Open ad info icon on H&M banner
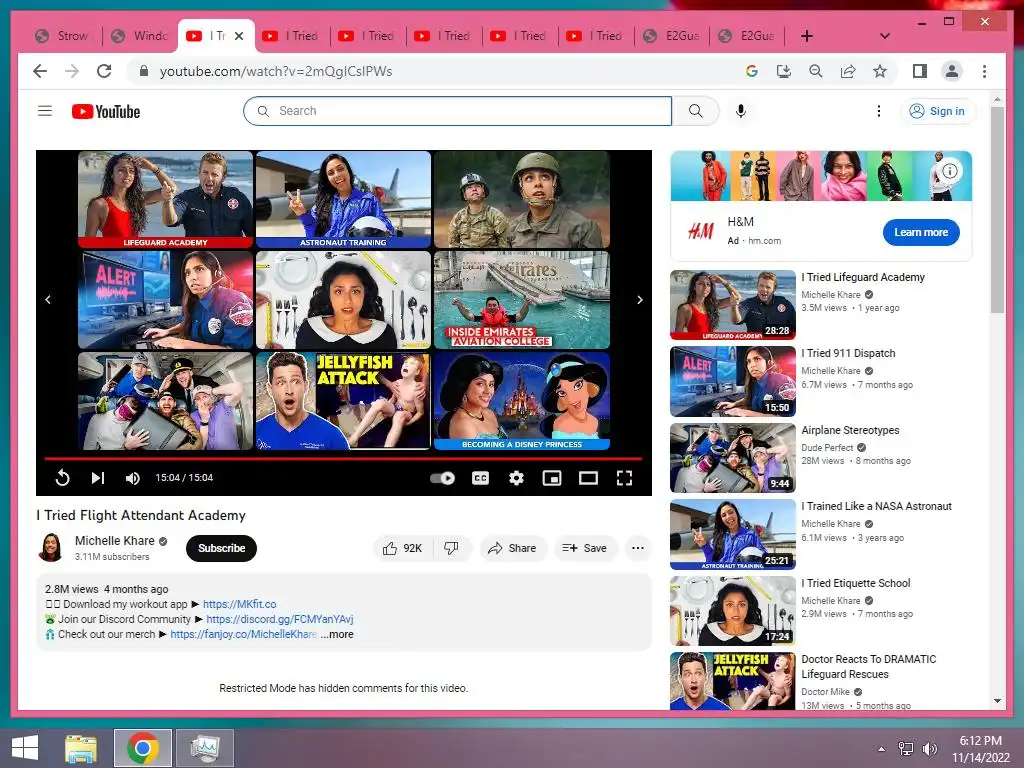The image size is (1024, 768). (950, 171)
